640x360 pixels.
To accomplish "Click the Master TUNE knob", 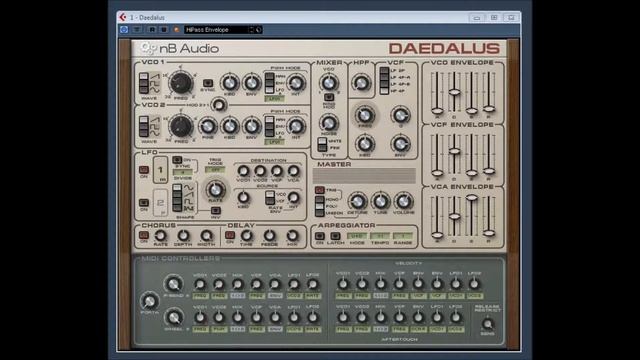I will click(x=380, y=201).
